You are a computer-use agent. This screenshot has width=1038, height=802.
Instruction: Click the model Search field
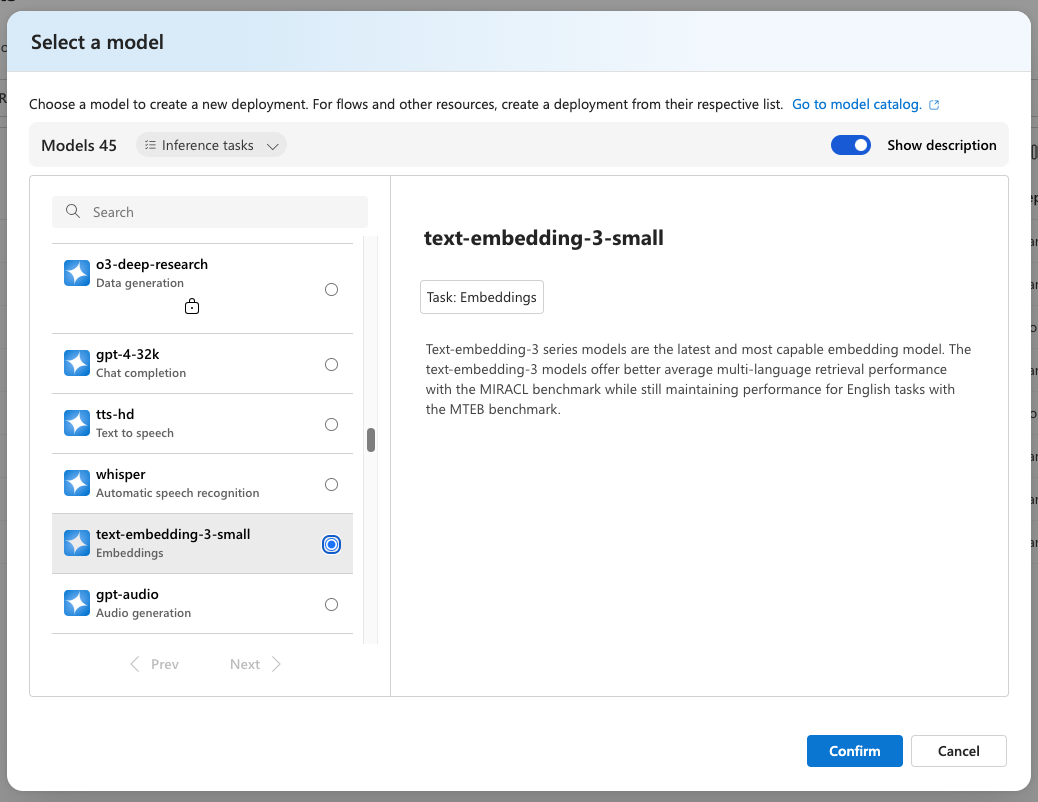click(210, 212)
